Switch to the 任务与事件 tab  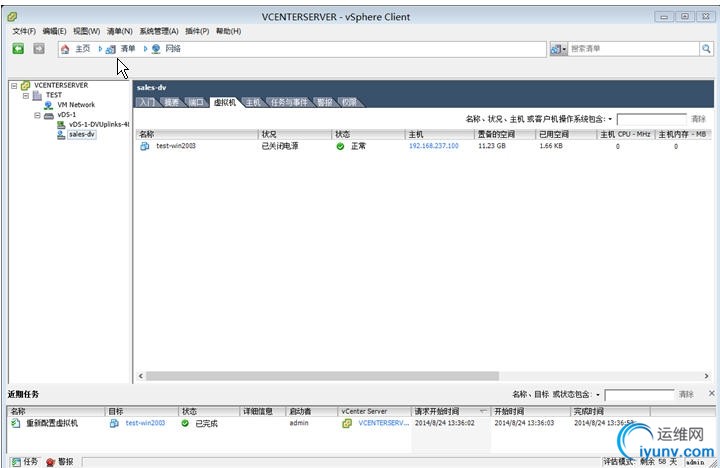click(289, 102)
